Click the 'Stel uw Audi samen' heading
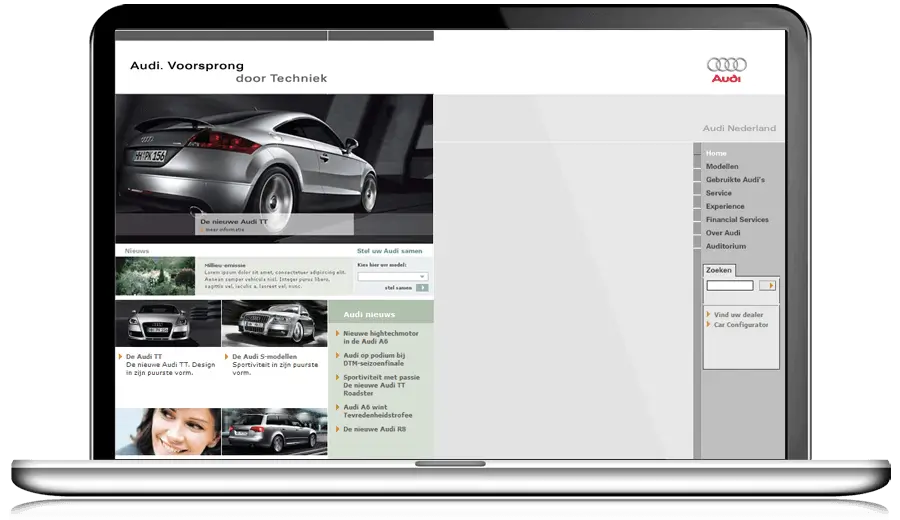This screenshot has width=900, height=520. click(x=389, y=251)
